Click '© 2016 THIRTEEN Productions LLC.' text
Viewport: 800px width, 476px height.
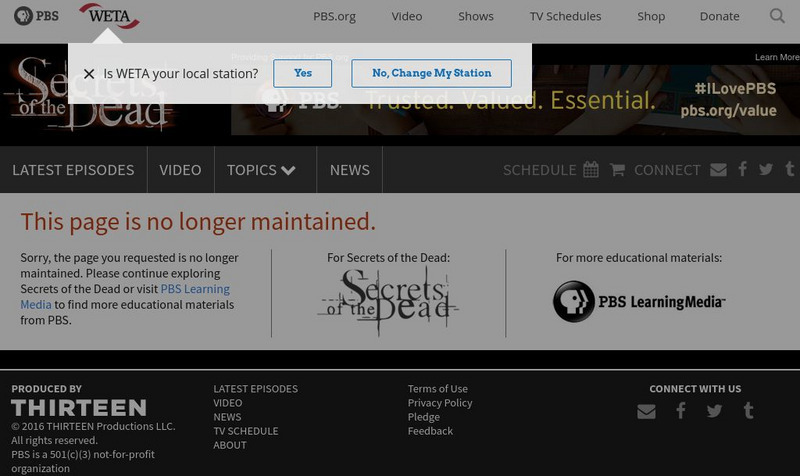pos(93,427)
